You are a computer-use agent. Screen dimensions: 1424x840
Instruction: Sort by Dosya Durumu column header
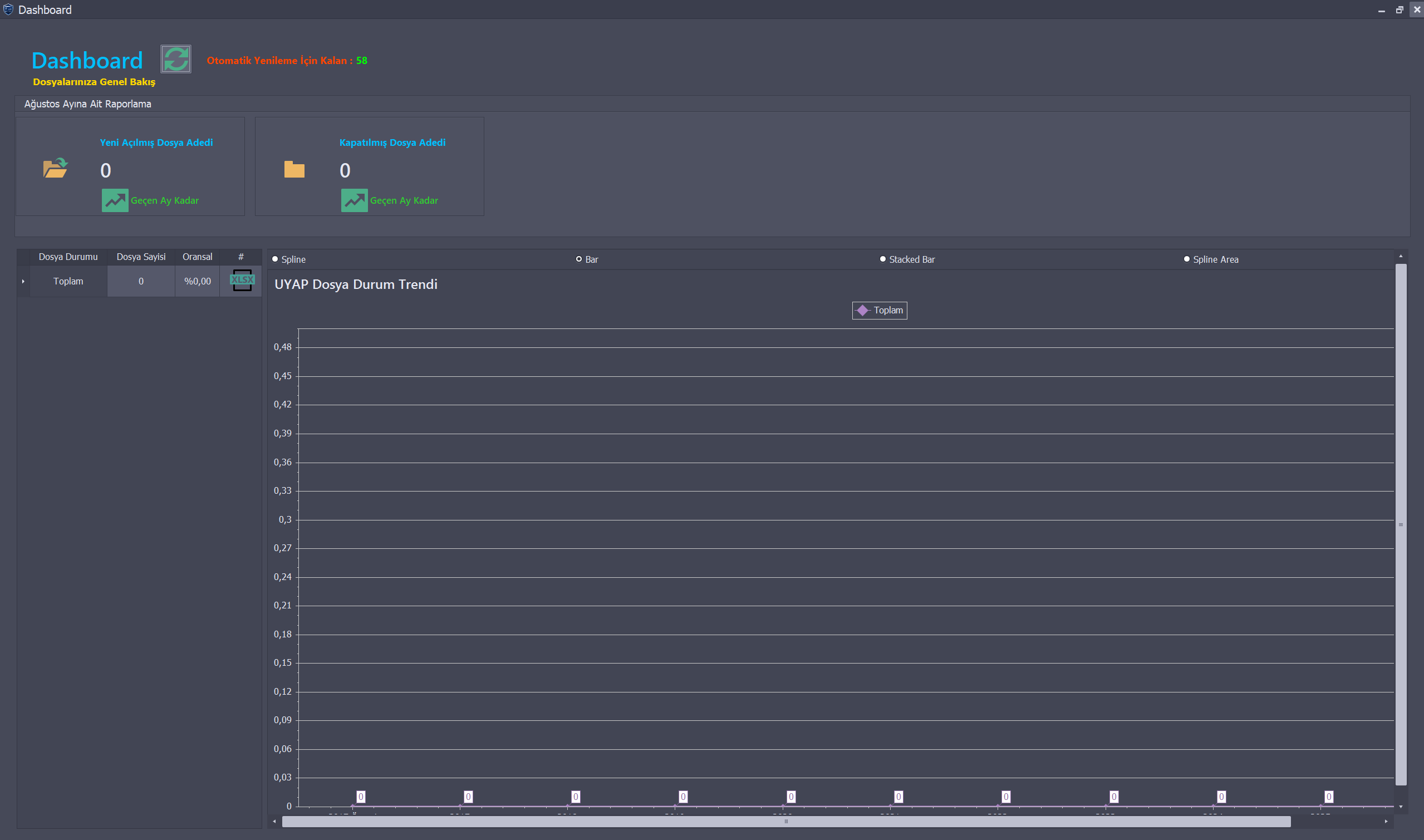(x=68, y=257)
